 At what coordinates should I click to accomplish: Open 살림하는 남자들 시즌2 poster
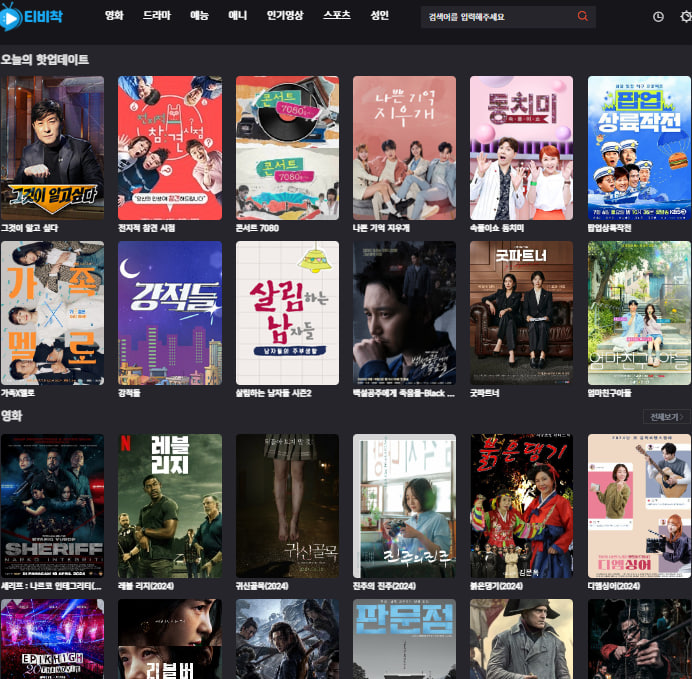tap(287, 313)
